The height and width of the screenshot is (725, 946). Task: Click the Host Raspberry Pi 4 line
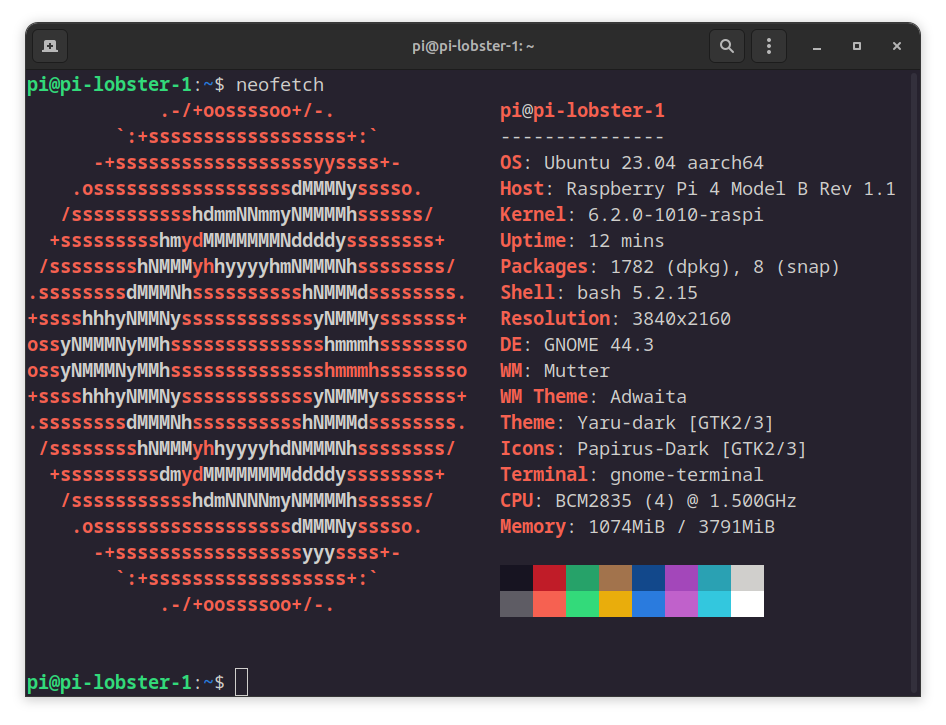pyautogui.click(x=697, y=189)
